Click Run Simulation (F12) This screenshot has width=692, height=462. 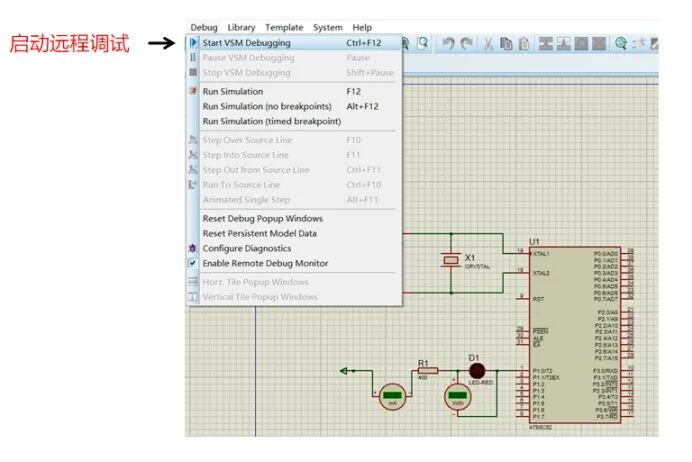[x=294, y=91]
